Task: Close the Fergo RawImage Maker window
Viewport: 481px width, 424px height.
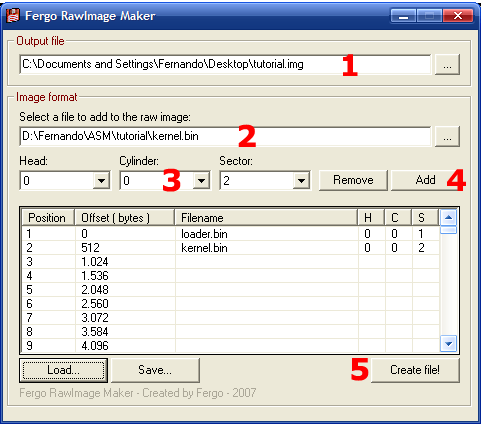Action: pos(458,16)
